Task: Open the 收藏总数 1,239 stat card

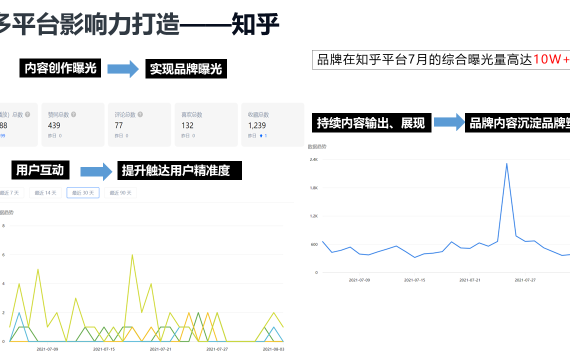Action: pos(273,125)
